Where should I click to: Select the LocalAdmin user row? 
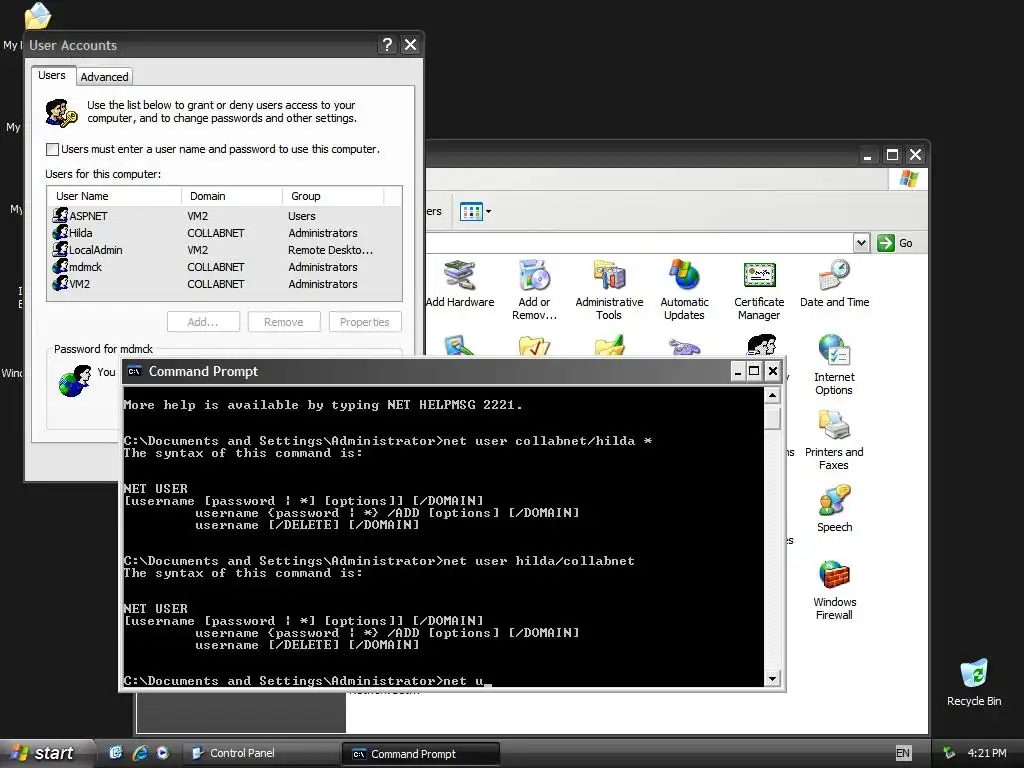click(x=224, y=249)
